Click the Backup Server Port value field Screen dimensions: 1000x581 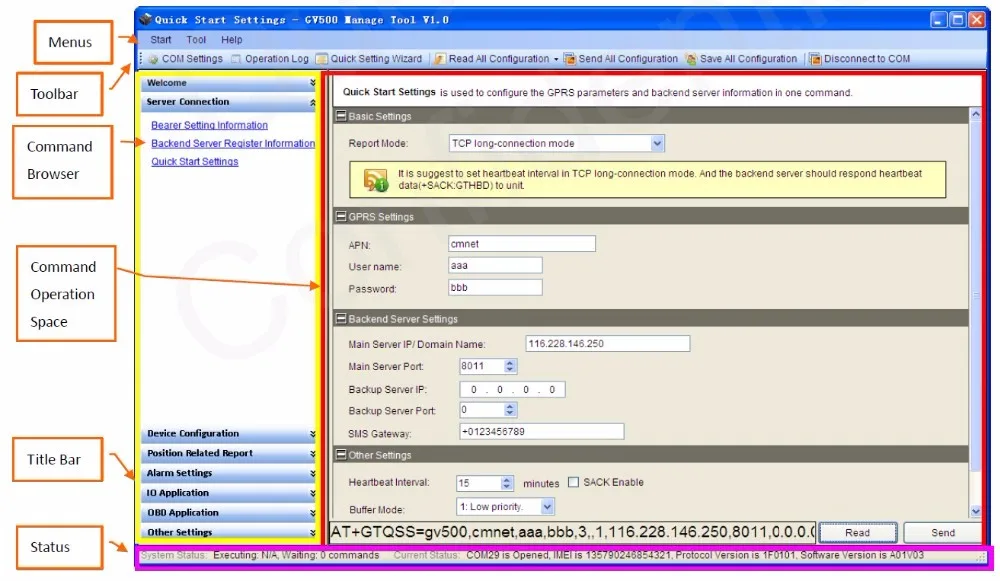(482, 410)
